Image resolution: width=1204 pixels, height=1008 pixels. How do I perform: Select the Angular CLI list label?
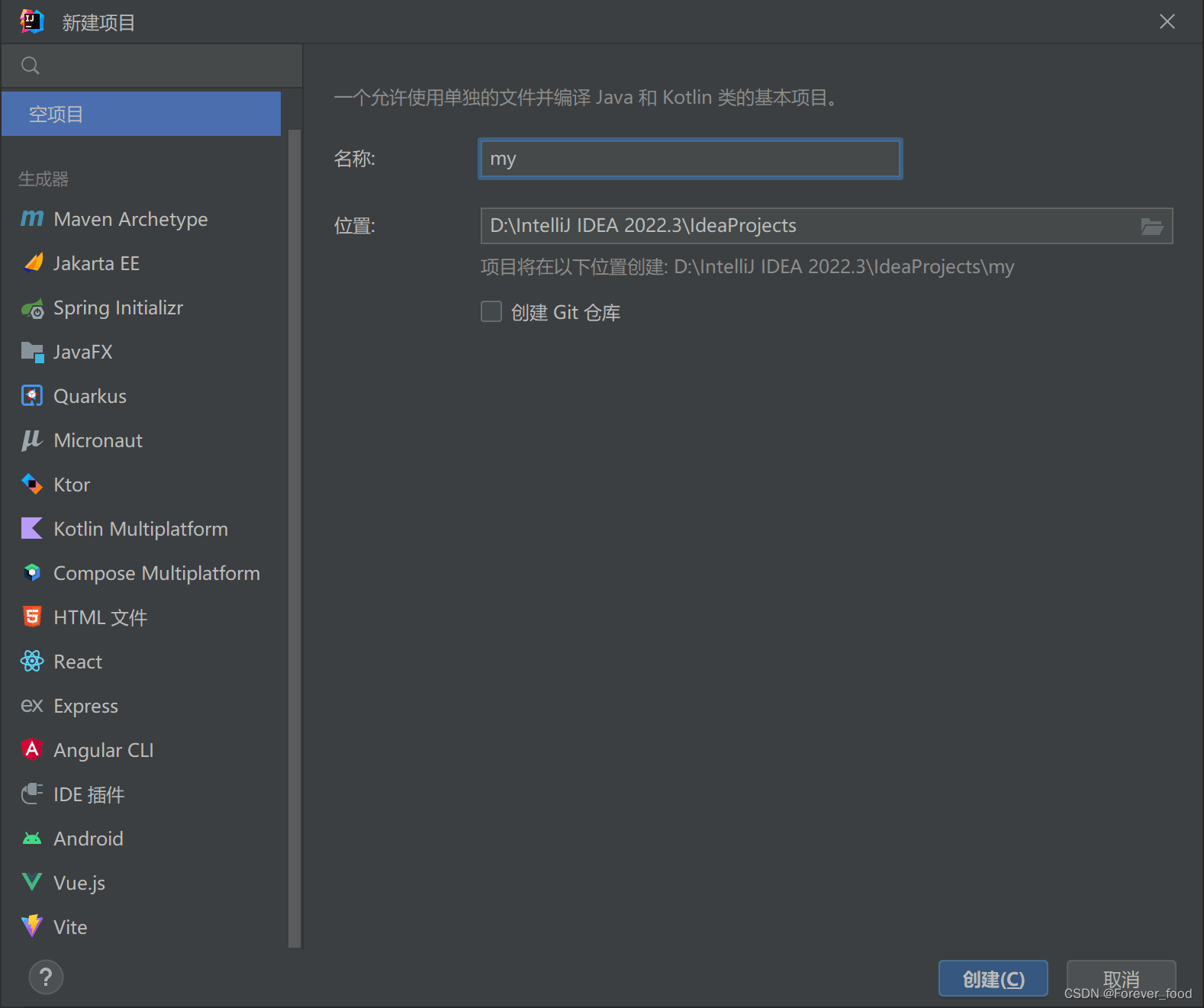pyautogui.click(x=104, y=750)
